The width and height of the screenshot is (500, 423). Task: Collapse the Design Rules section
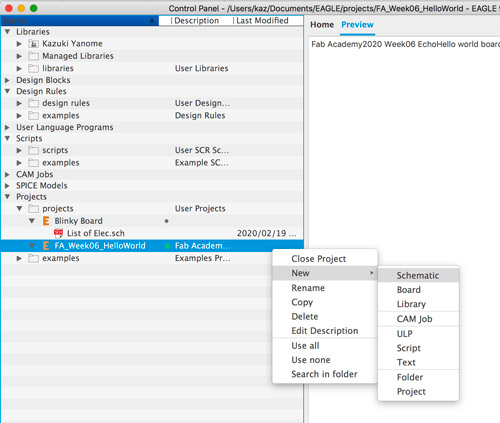tap(8, 91)
